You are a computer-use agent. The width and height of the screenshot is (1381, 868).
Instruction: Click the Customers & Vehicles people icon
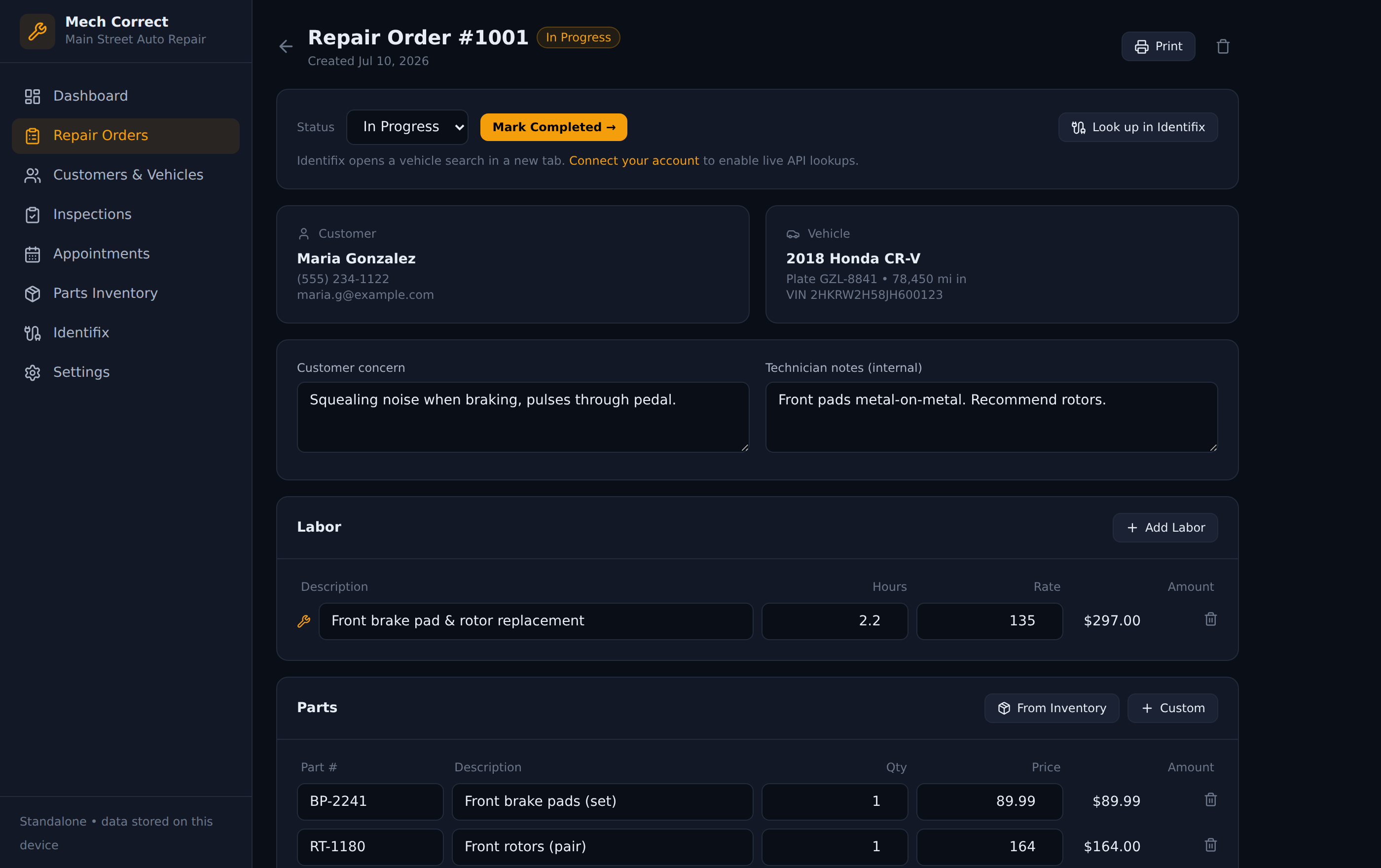click(33, 176)
